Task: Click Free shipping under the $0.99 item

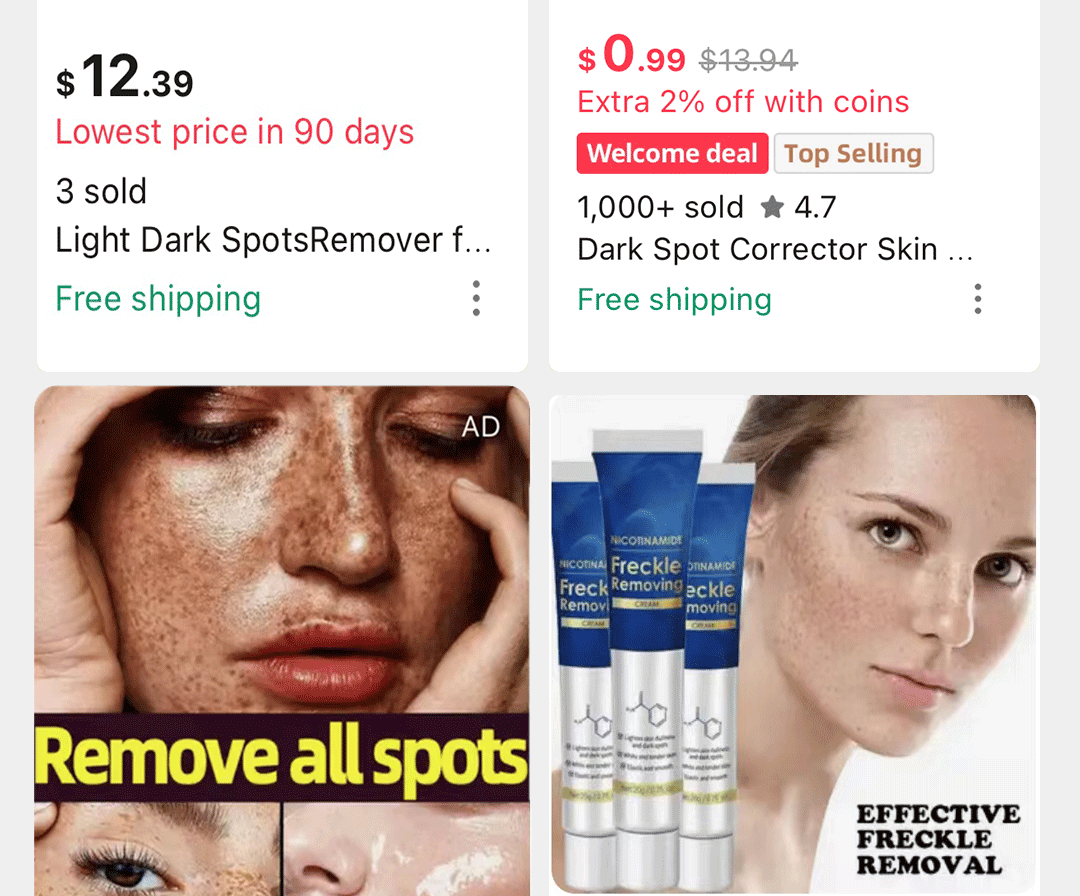Action: (674, 300)
